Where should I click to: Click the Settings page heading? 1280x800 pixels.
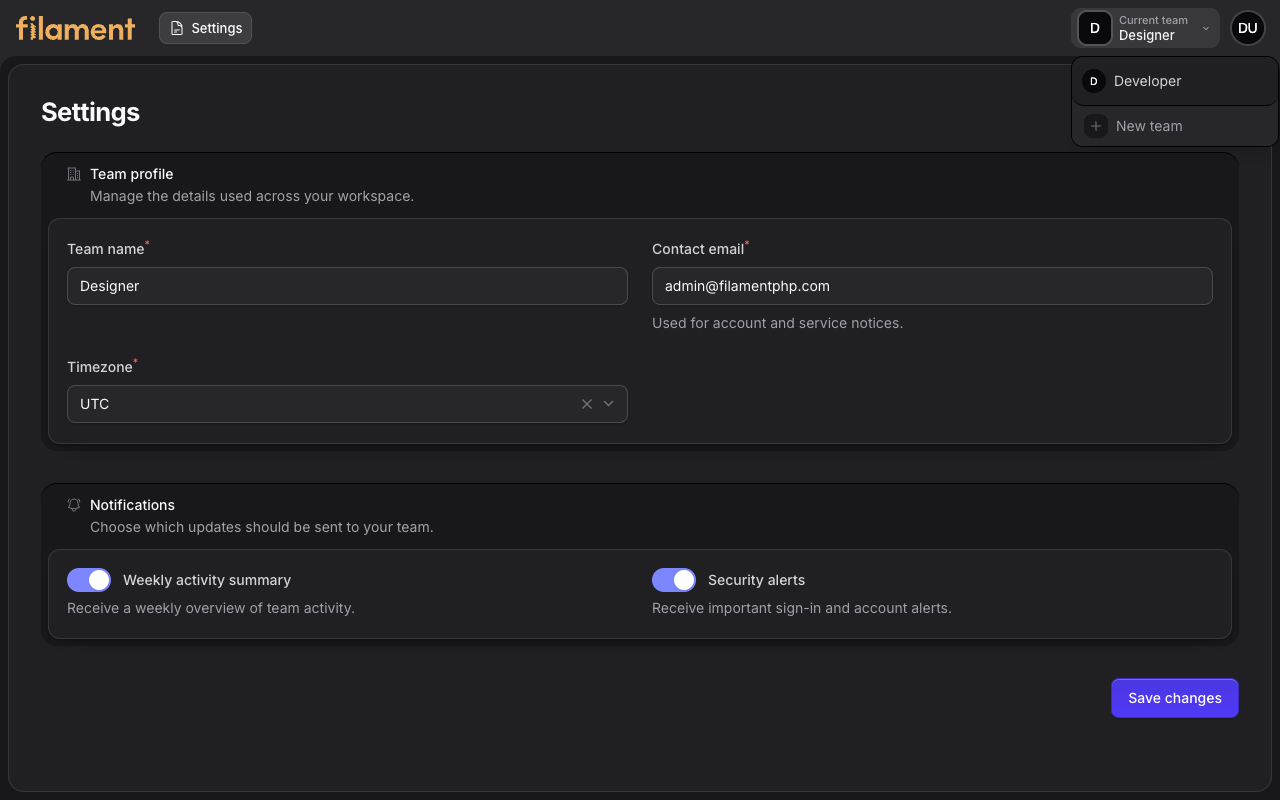click(x=90, y=112)
